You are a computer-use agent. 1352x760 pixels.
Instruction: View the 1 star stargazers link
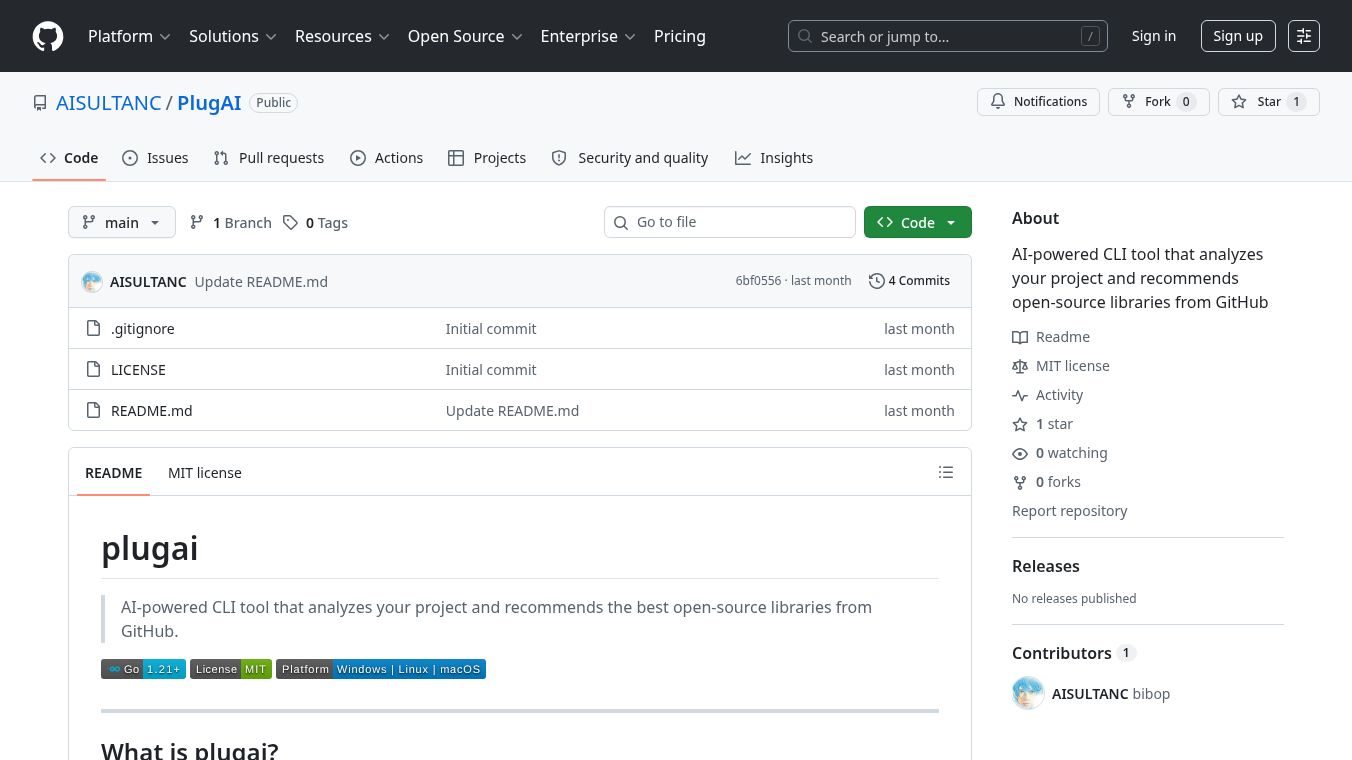1043,424
